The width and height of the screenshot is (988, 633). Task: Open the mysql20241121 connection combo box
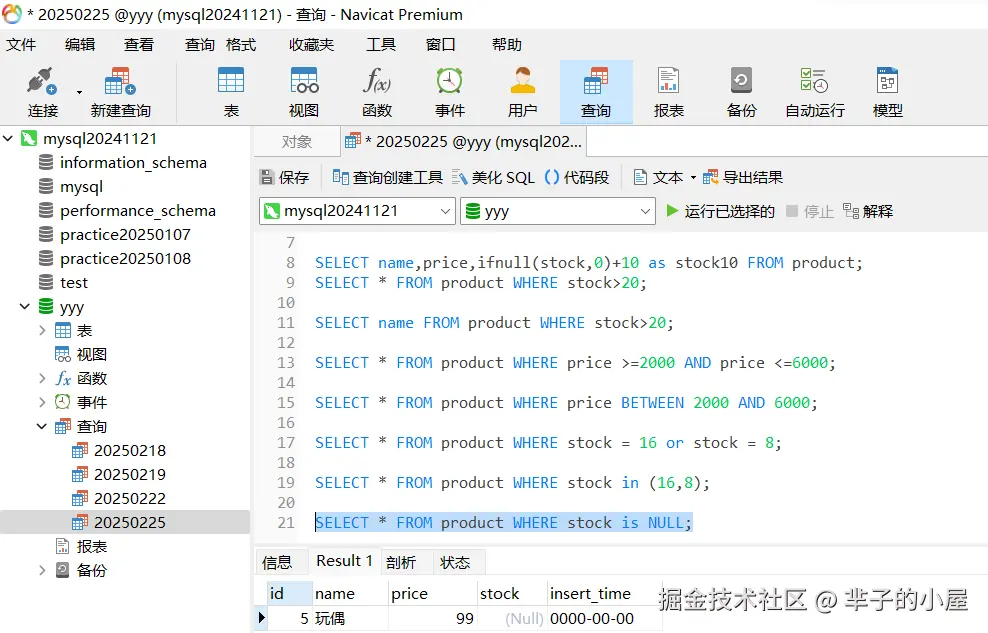(357, 211)
